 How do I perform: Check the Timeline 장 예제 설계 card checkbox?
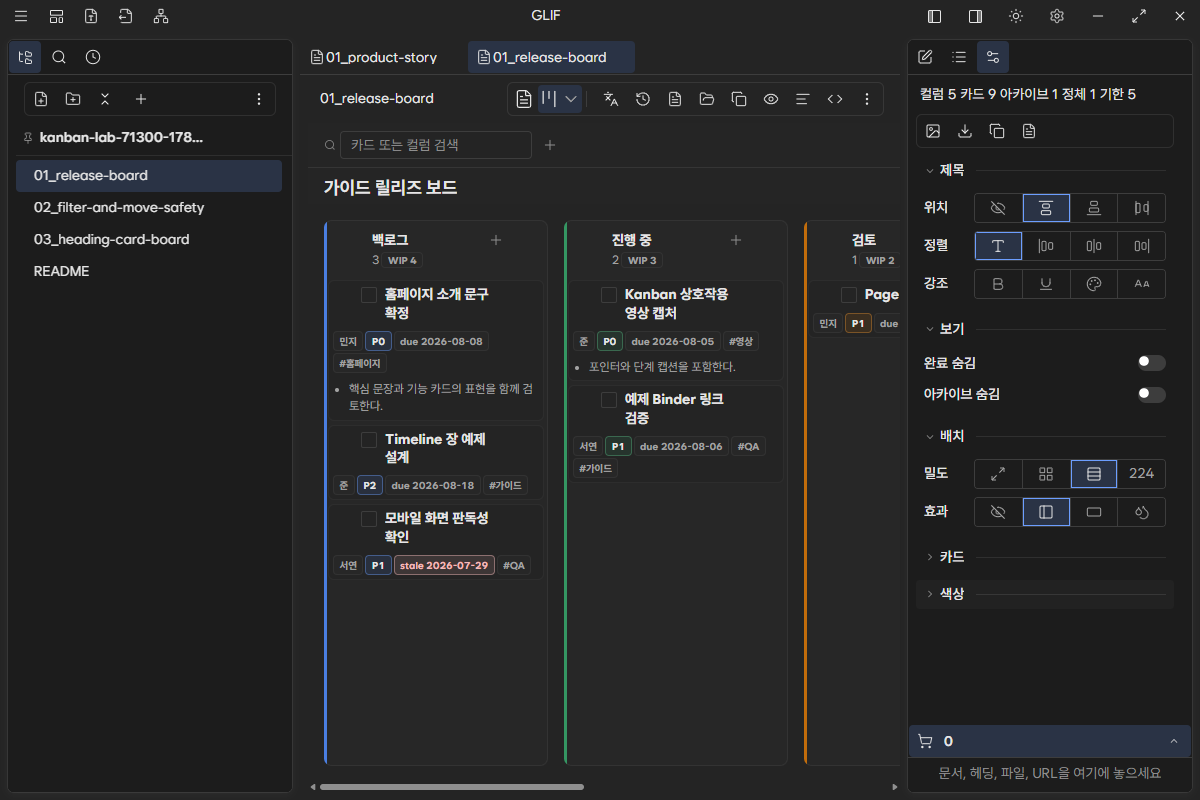[369, 440]
